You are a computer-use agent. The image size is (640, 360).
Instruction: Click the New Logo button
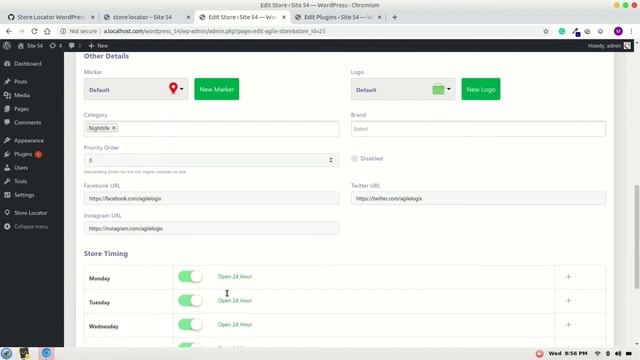[480, 89]
